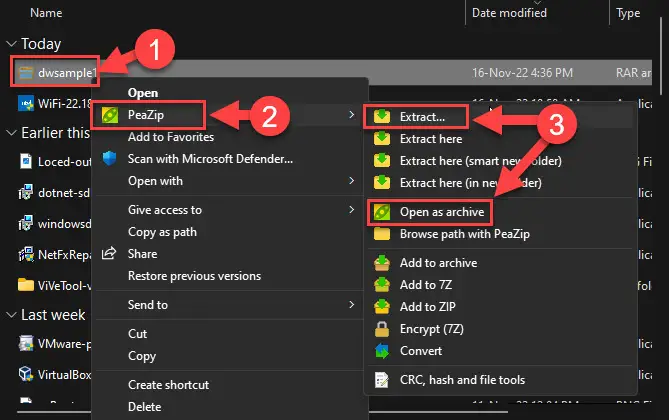Choose Restore previous versions
This screenshot has width=669, height=420.
[194, 276]
